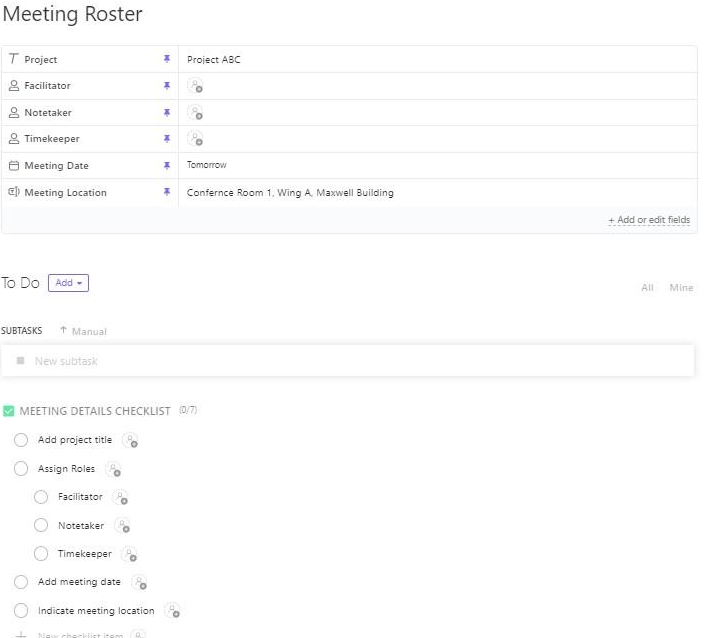Change subtask sort order from Manual
Viewport: 709px width, 638px height.
84,331
